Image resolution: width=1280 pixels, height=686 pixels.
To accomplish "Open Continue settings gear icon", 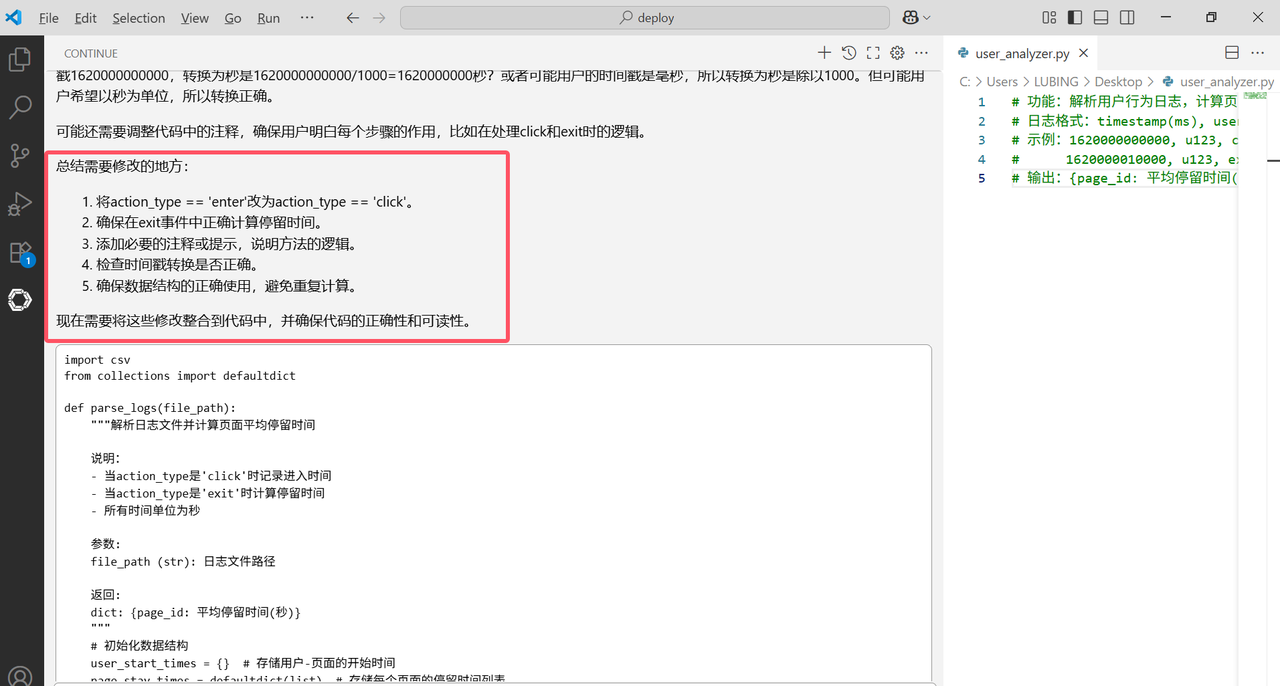I will click(x=897, y=53).
